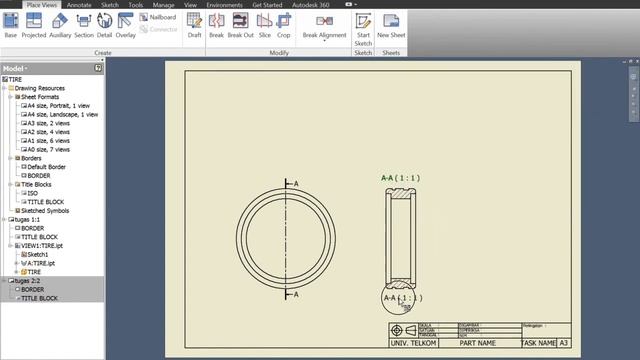Collapse the tugas 1:1 sheet node
Screen dimensions: 640x360
pos(4,220)
